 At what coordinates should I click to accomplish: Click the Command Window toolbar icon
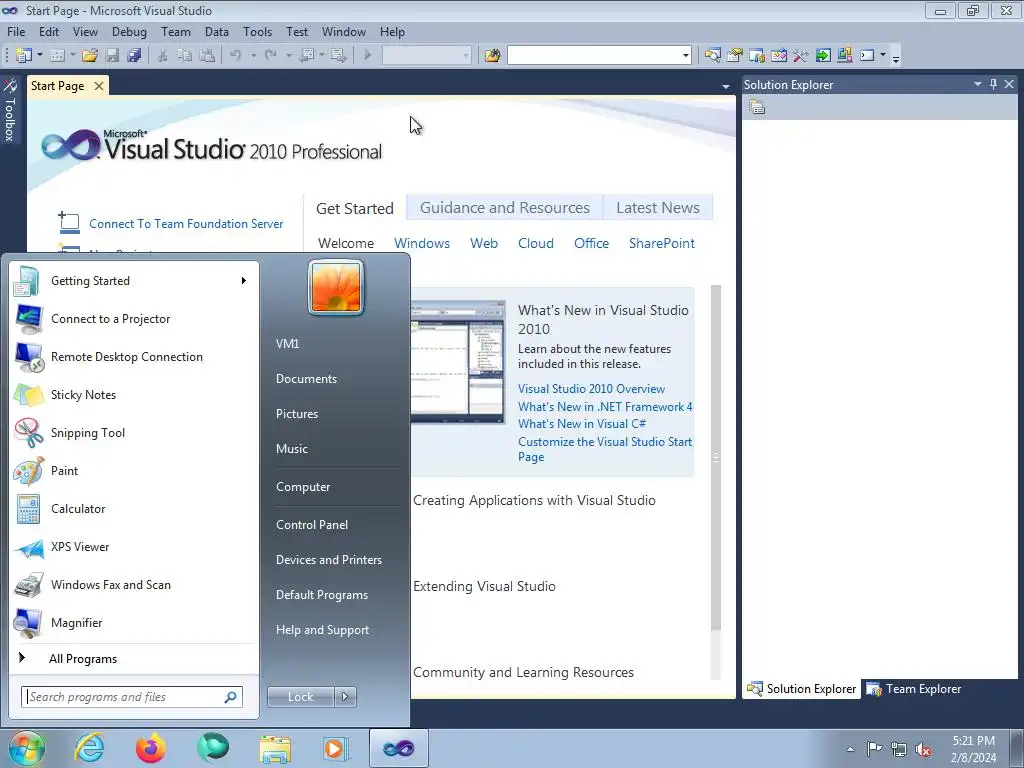pos(867,56)
